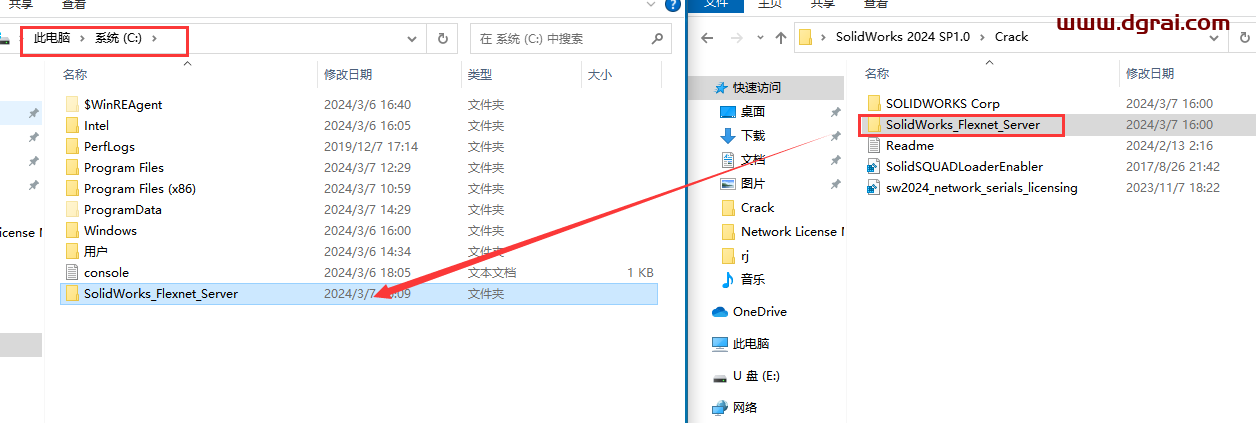Viewport: 1256px width, 423px height.
Task: Open recent locations dropdown in right window
Action: pos(759,38)
